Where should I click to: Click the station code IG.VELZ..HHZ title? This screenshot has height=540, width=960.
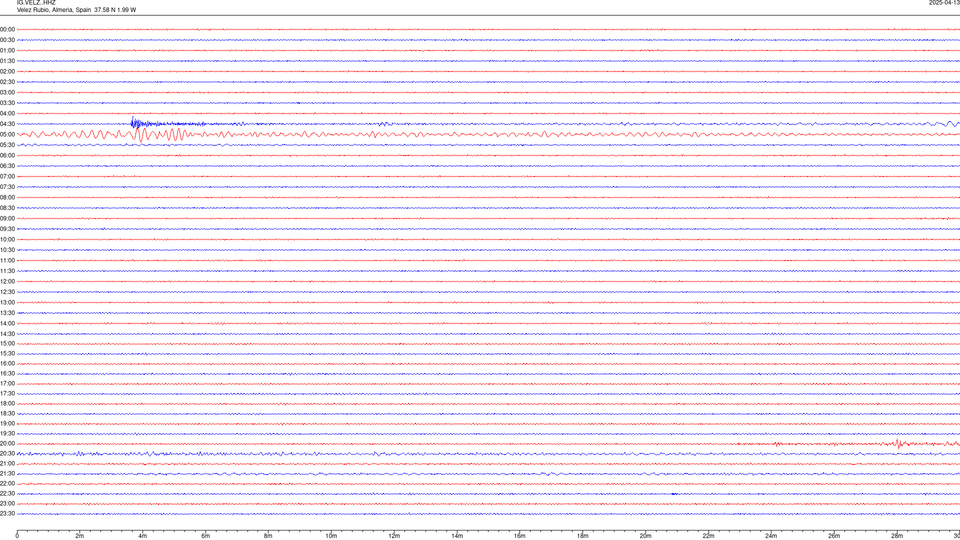coord(36,2)
